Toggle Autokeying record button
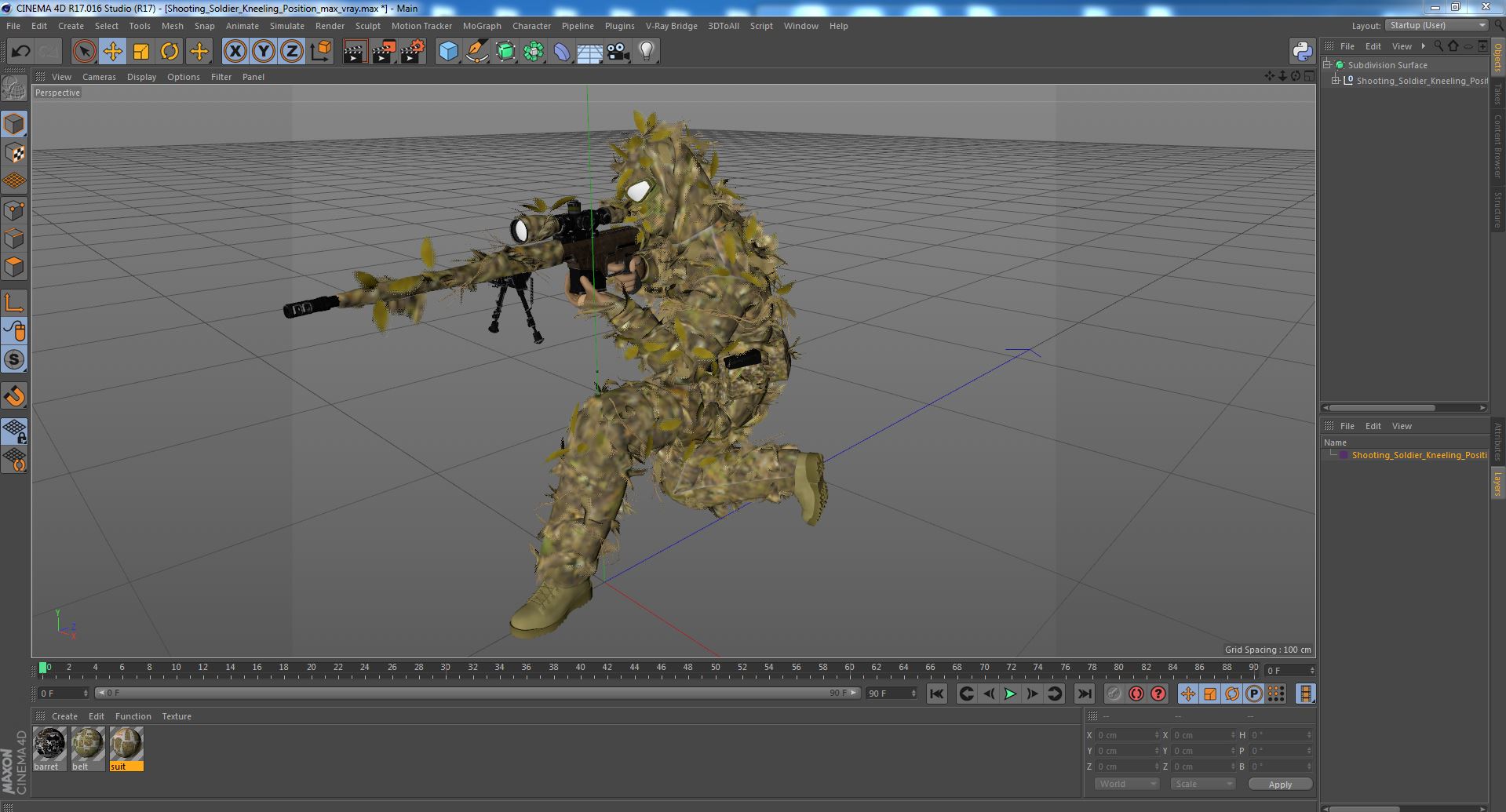The image size is (1506, 812). pyautogui.click(x=1136, y=694)
